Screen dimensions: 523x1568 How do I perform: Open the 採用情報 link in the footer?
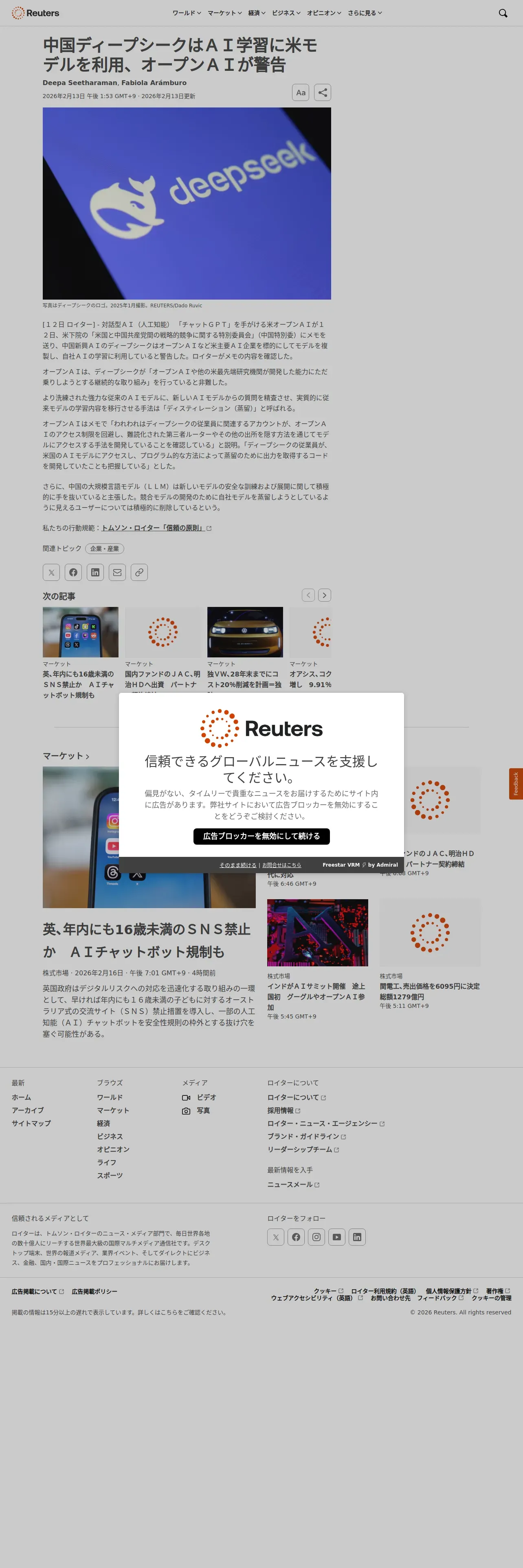(284, 1111)
